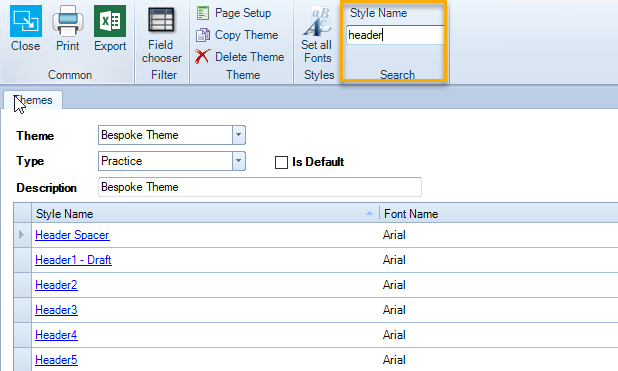This screenshot has width=618, height=371.
Task: Open the Header Spacer style link
Action: (72, 235)
